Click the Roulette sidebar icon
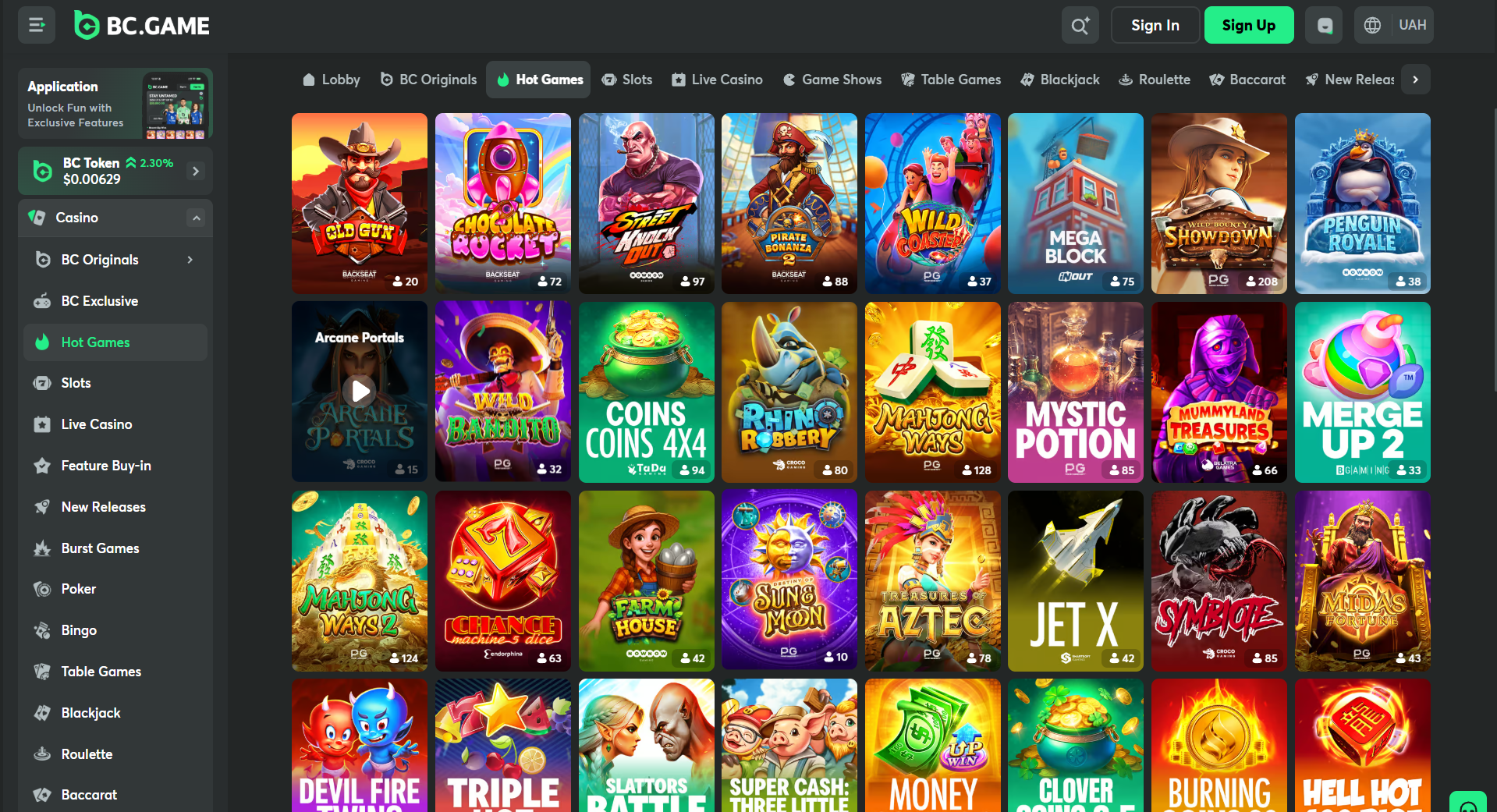The height and width of the screenshot is (812, 1497). tap(43, 754)
